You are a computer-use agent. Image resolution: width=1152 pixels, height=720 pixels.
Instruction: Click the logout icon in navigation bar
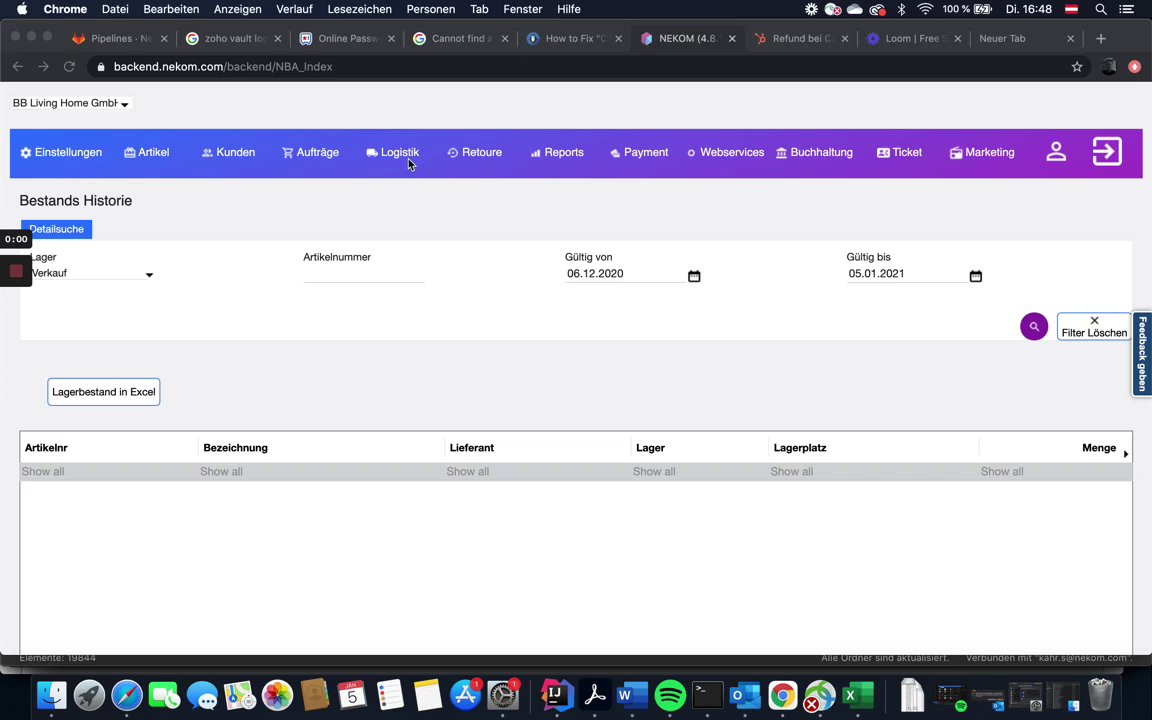tap(1107, 151)
